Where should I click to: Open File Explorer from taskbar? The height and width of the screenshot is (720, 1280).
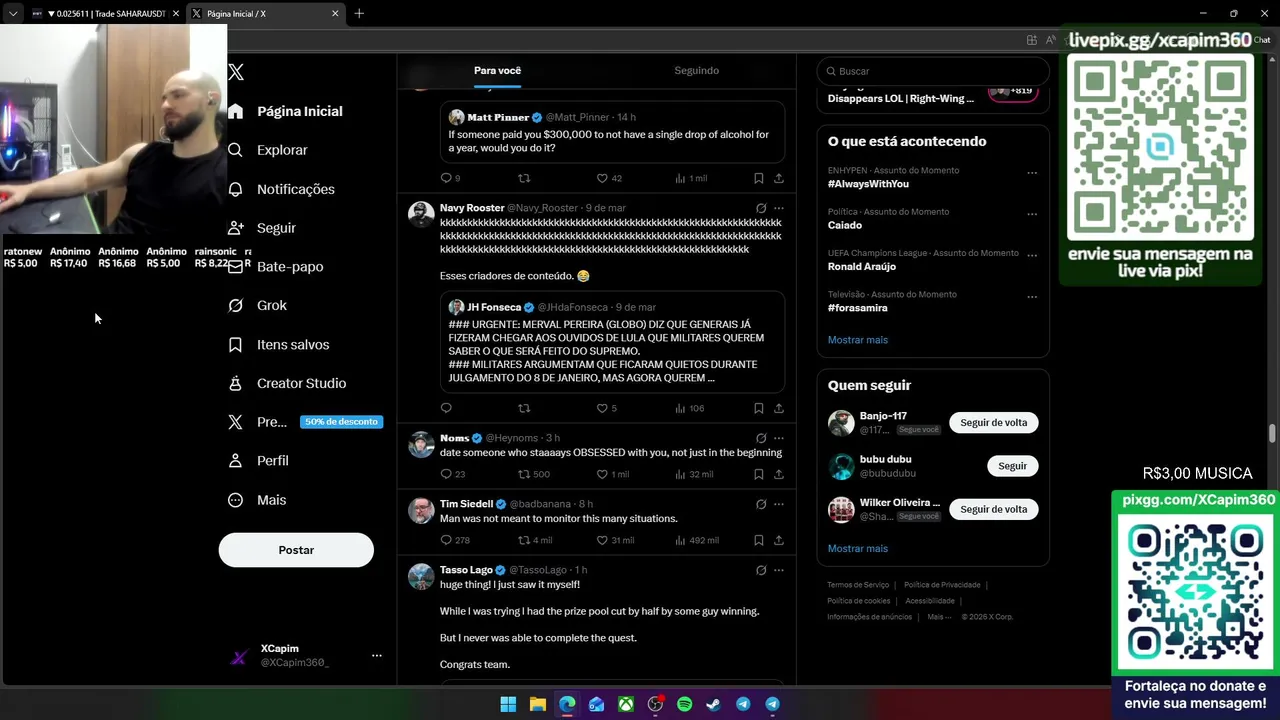pyautogui.click(x=537, y=704)
